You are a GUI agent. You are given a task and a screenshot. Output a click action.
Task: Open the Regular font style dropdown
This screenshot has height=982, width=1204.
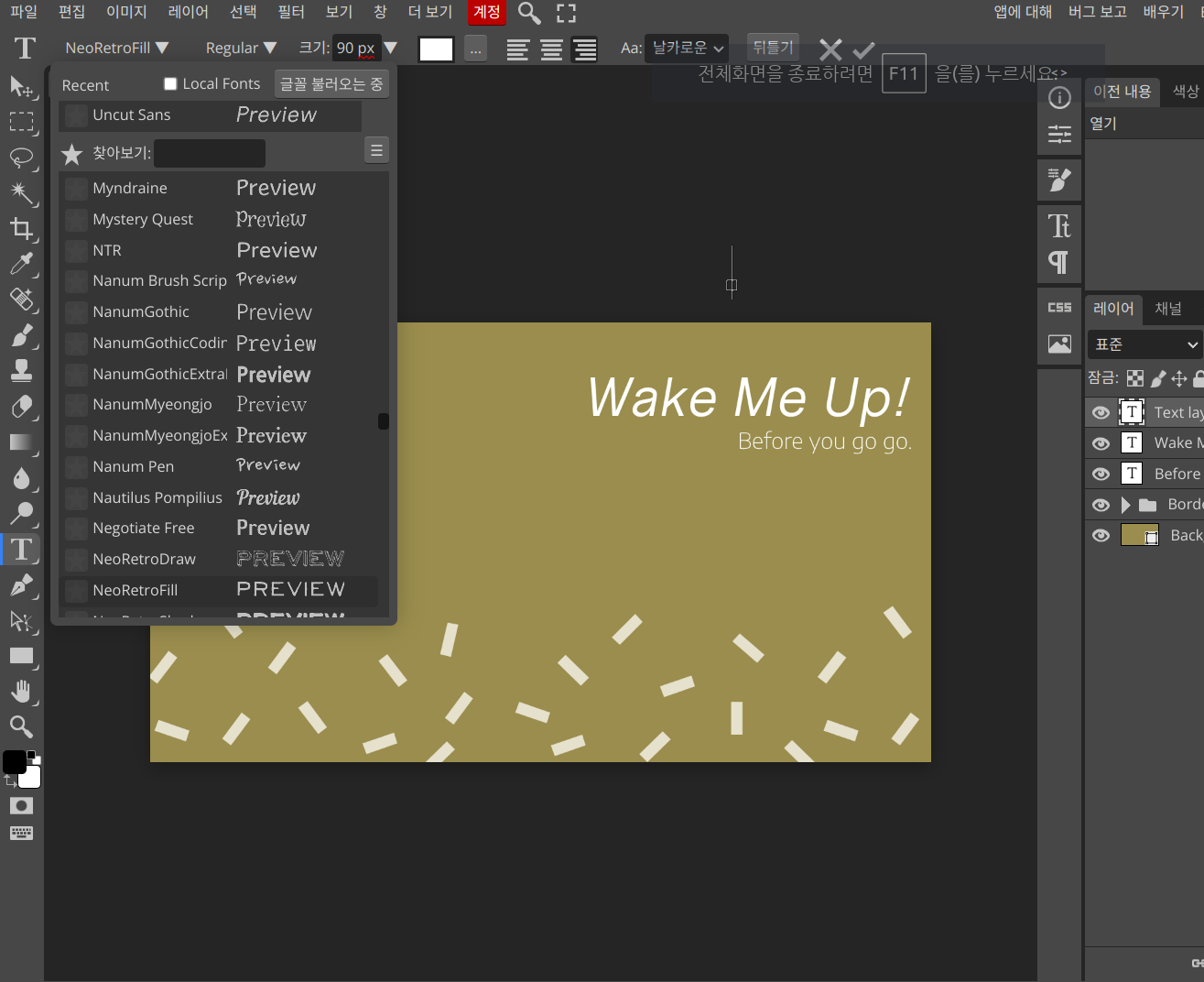241,48
